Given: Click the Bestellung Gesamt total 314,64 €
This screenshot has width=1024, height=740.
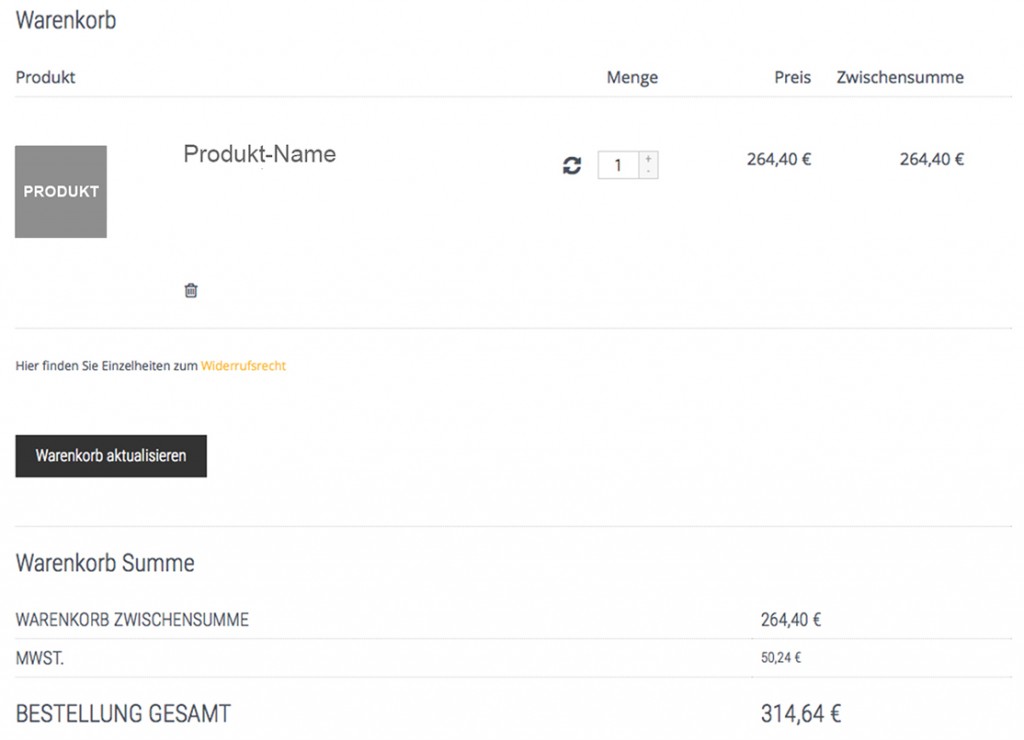Looking at the screenshot, I should pos(800,714).
